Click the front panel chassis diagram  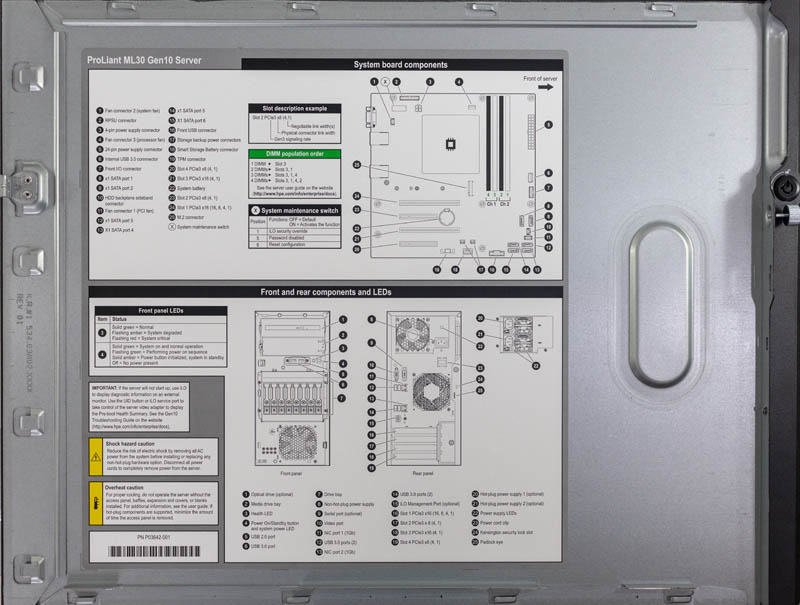point(292,389)
